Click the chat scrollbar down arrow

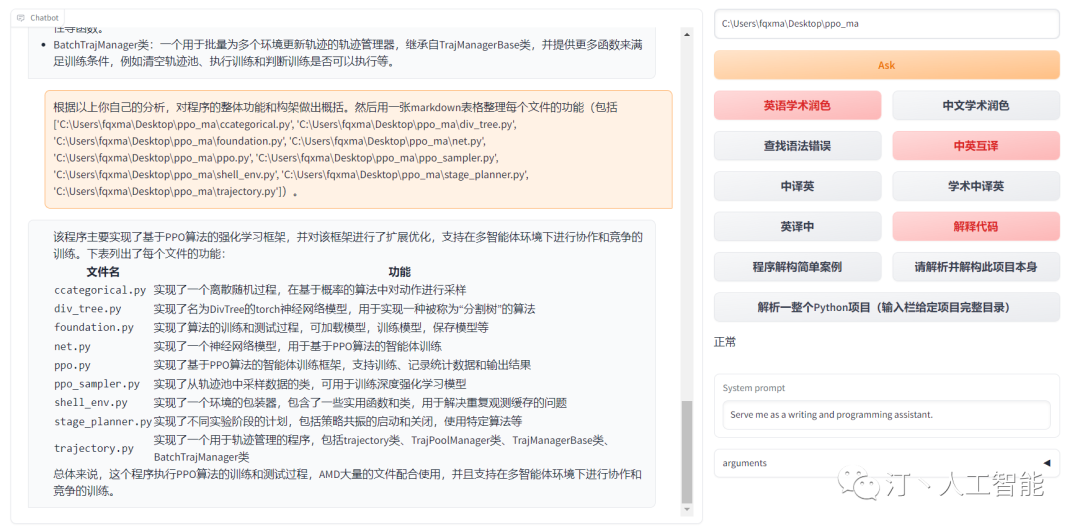pyautogui.click(x=686, y=509)
